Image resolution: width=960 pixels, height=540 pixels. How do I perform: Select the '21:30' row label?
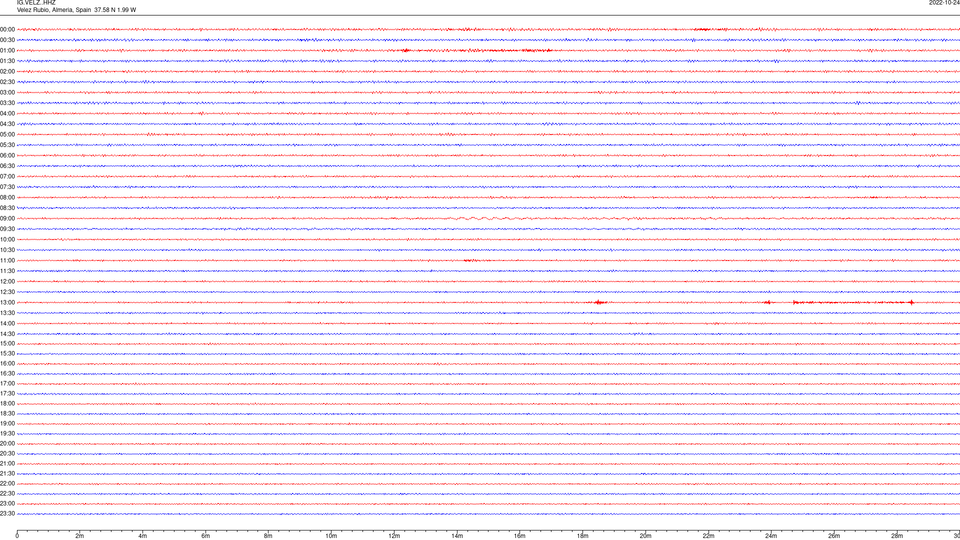pos(7,474)
